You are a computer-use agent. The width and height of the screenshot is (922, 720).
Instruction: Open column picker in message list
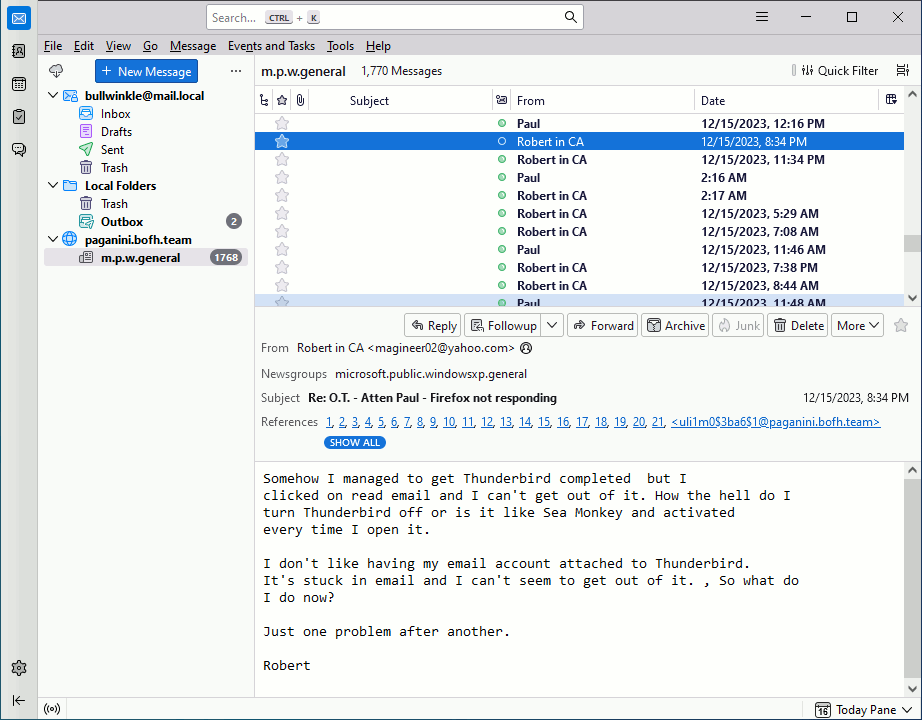click(891, 99)
